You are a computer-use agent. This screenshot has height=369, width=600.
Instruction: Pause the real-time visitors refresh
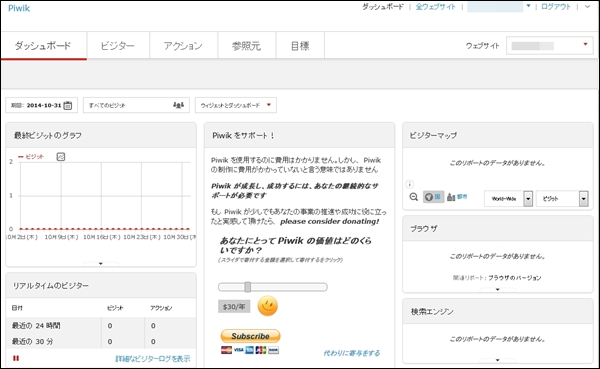[x=16, y=358]
